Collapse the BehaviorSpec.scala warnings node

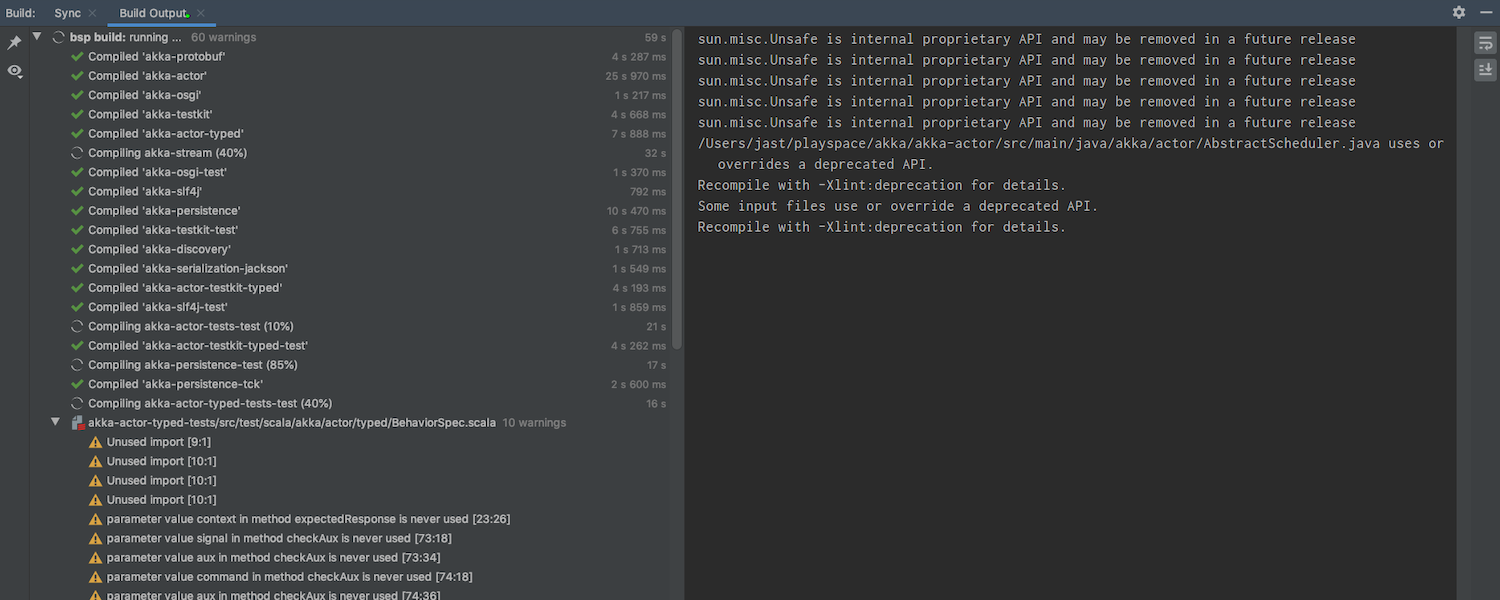[56, 422]
